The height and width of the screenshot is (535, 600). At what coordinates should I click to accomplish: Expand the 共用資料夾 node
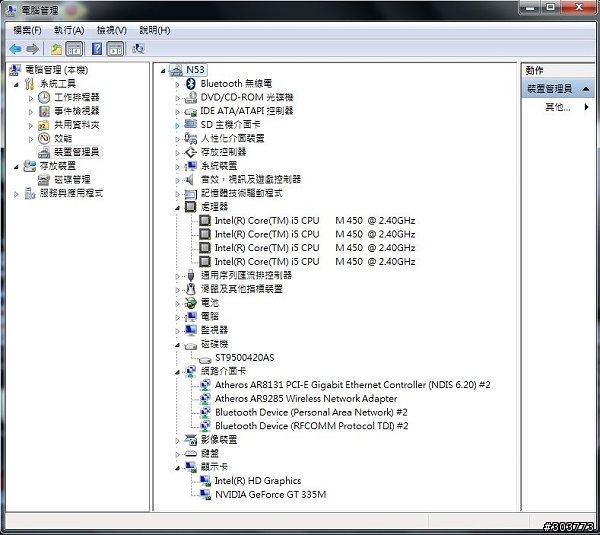pos(31,126)
